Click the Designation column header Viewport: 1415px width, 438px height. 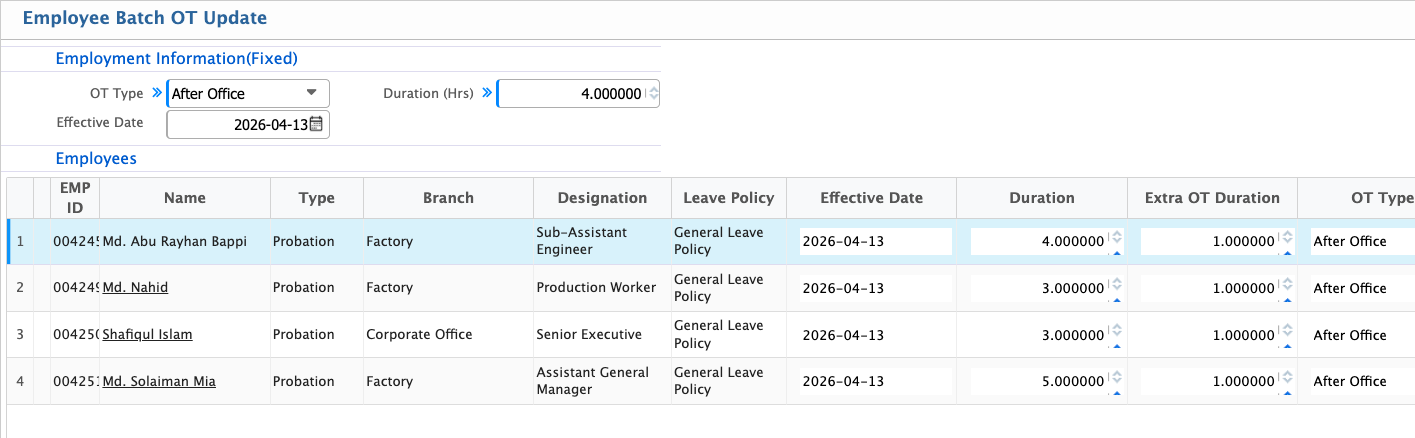point(602,198)
